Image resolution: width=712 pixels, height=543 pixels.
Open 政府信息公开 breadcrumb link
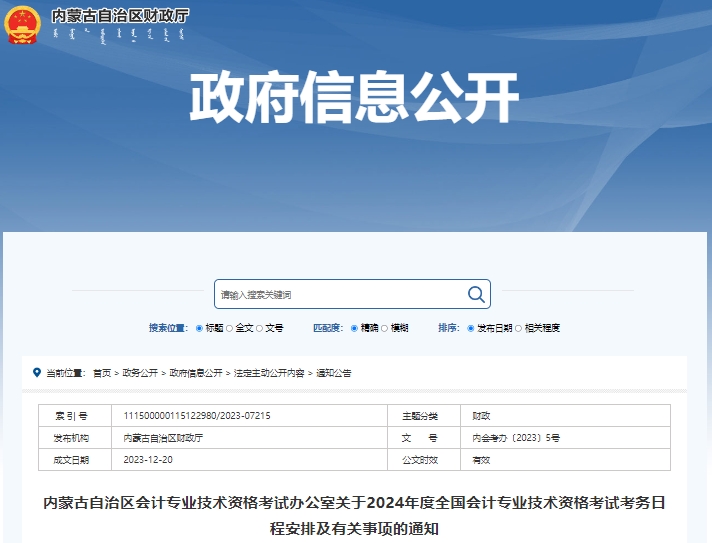pyautogui.click(x=196, y=373)
